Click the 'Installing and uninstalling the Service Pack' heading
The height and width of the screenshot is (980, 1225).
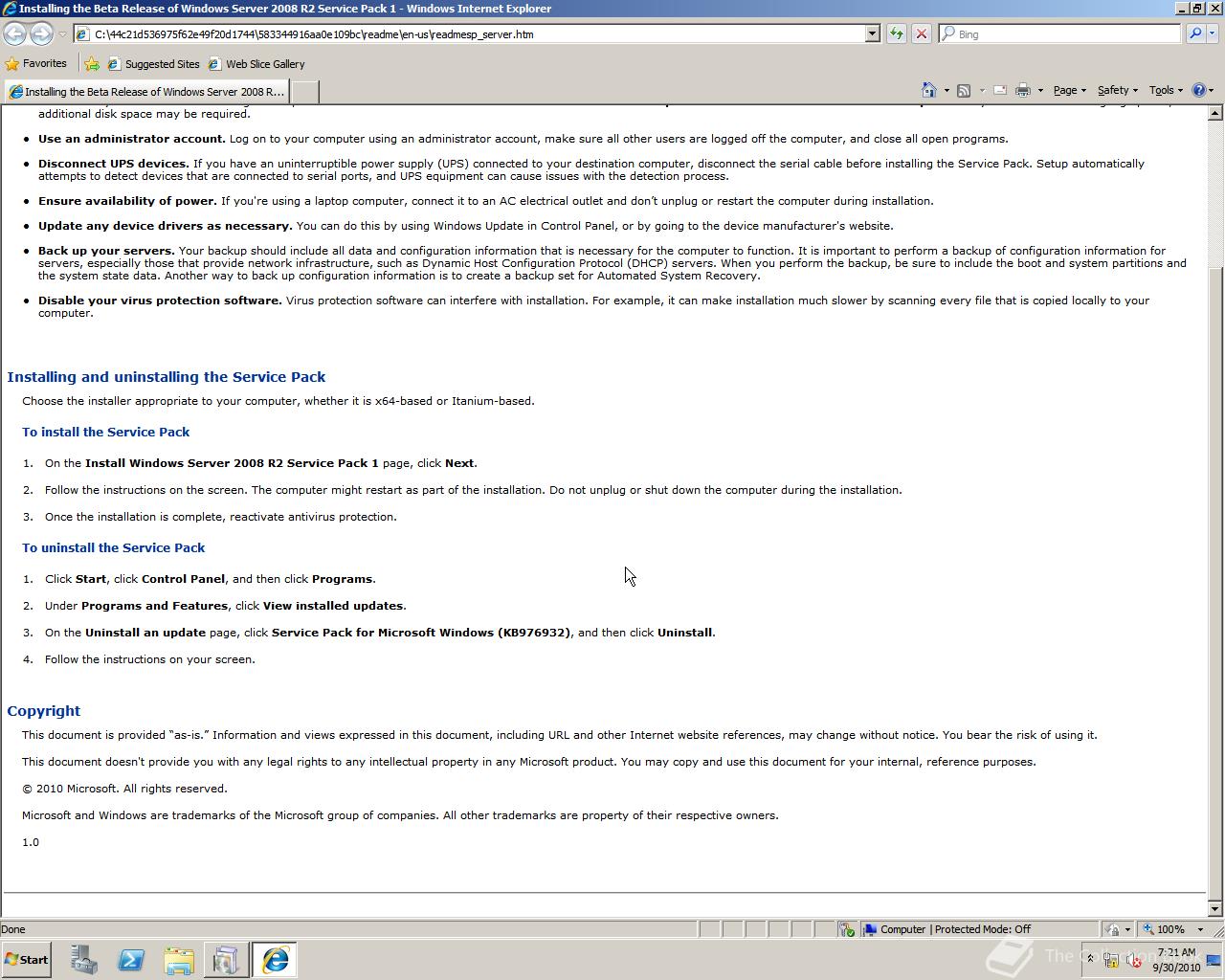167,377
